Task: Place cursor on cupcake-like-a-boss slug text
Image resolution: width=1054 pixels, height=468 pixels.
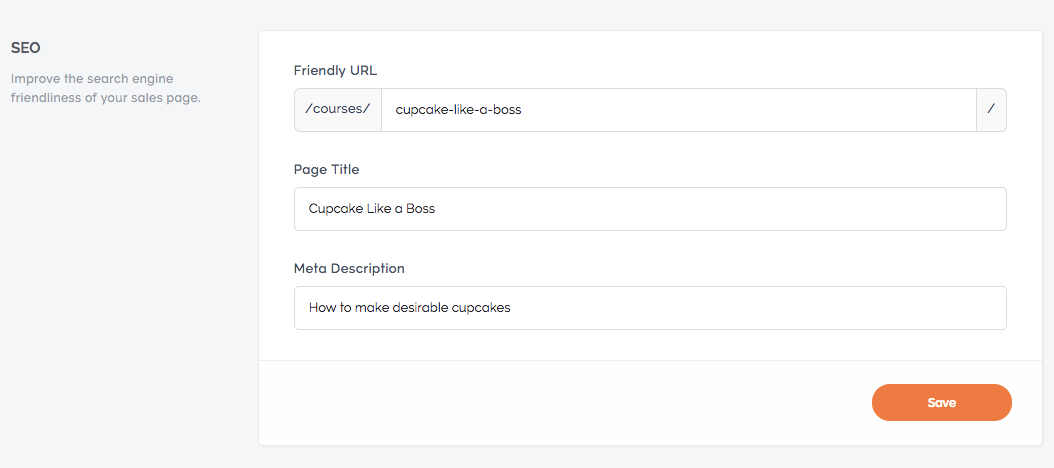Action: [x=458, y=110]
